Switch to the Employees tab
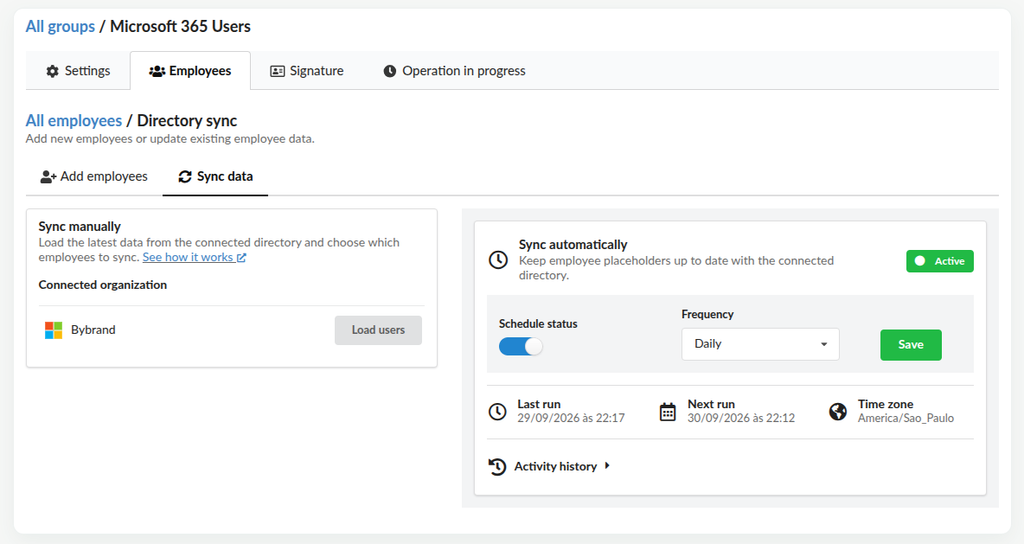Screen dimensions: 1024x544 coord(190,71)
